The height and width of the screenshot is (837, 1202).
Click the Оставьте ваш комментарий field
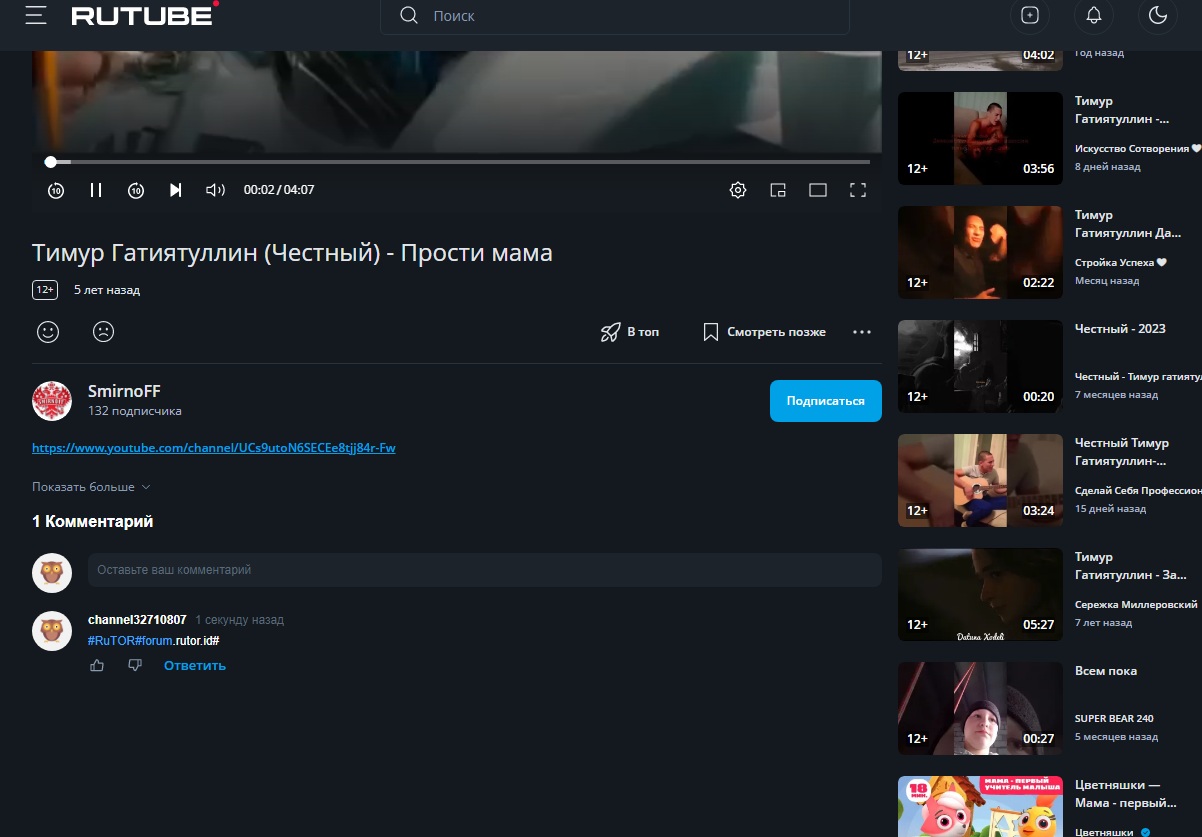click(484, 570)
